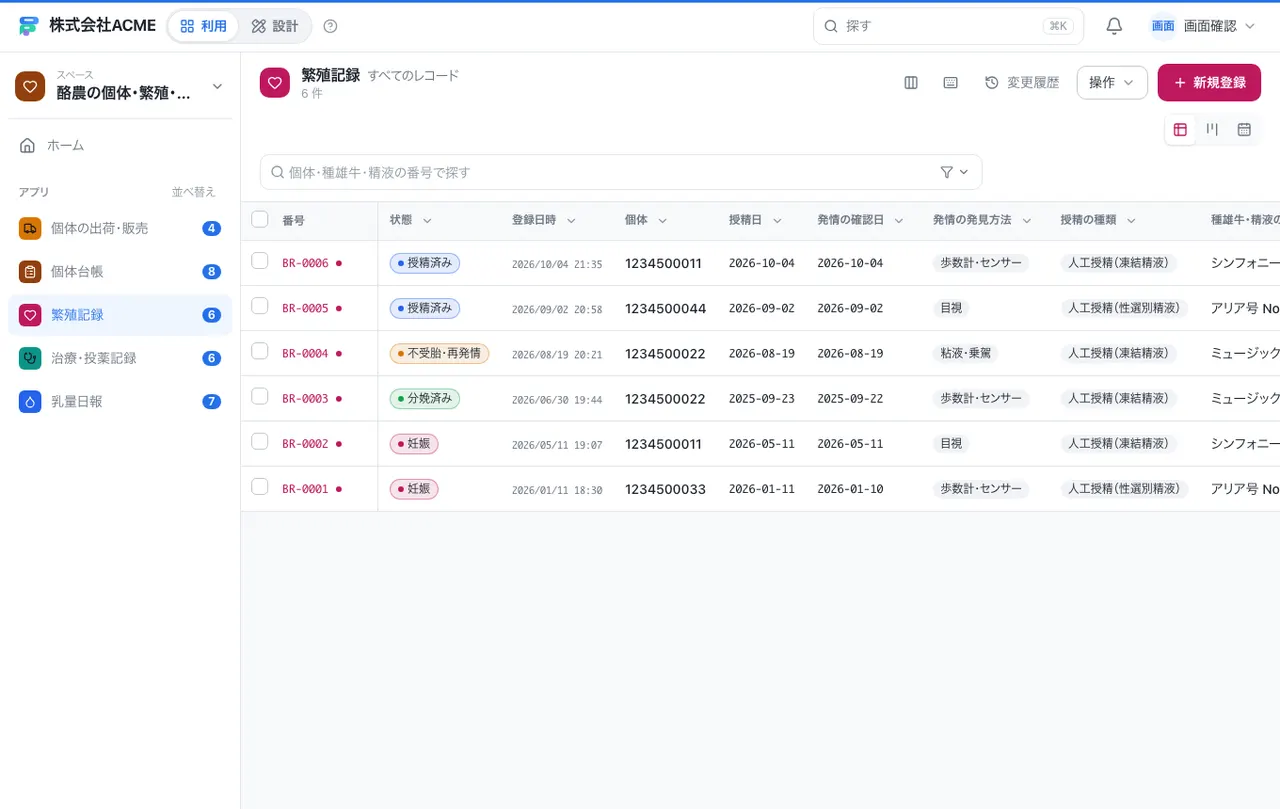Click the 個体台帳 clipboard icon

pos(30,271)
